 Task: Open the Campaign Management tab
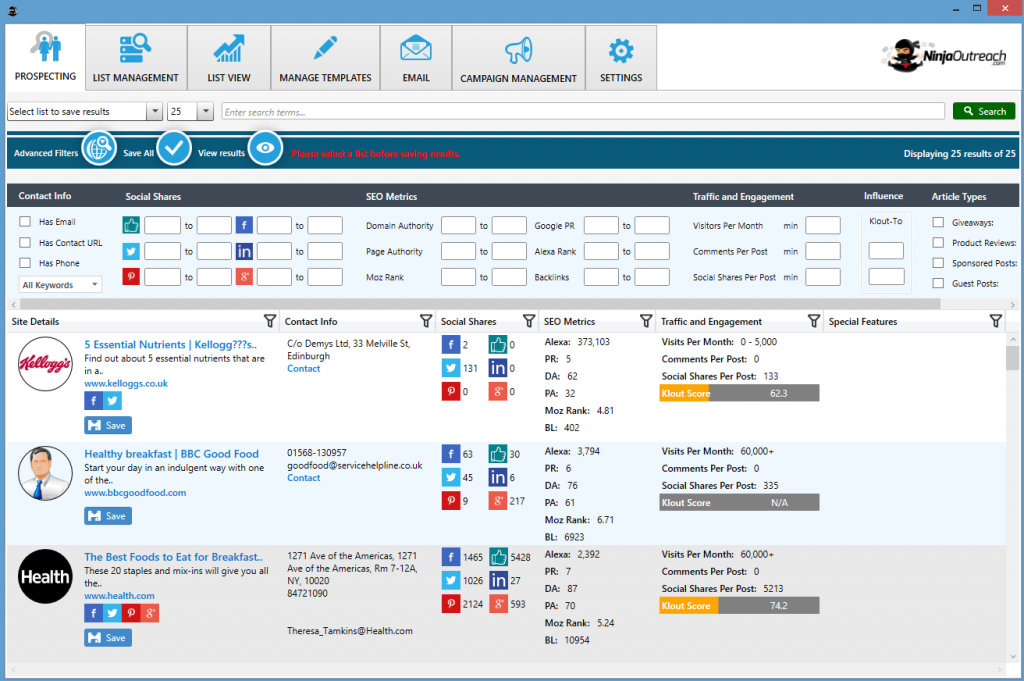click(x=519, y=57)
